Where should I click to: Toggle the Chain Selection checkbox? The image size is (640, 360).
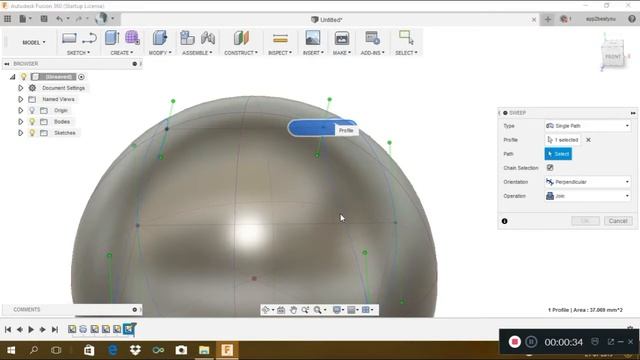click(x=550, y=168)
